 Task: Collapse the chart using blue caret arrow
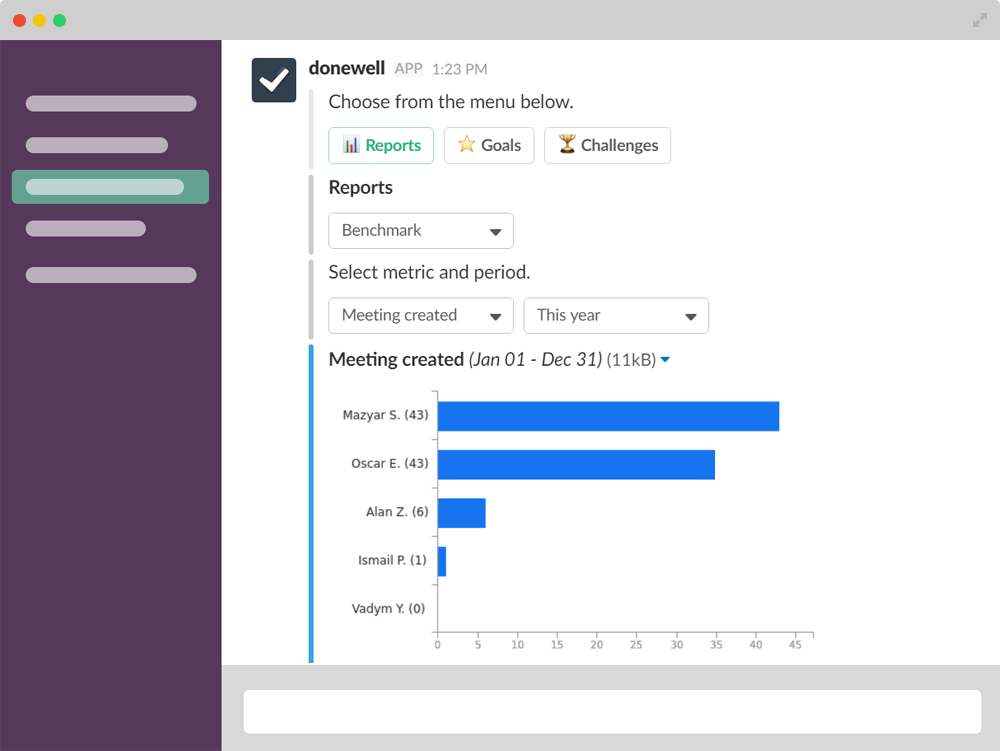(665, 361)
